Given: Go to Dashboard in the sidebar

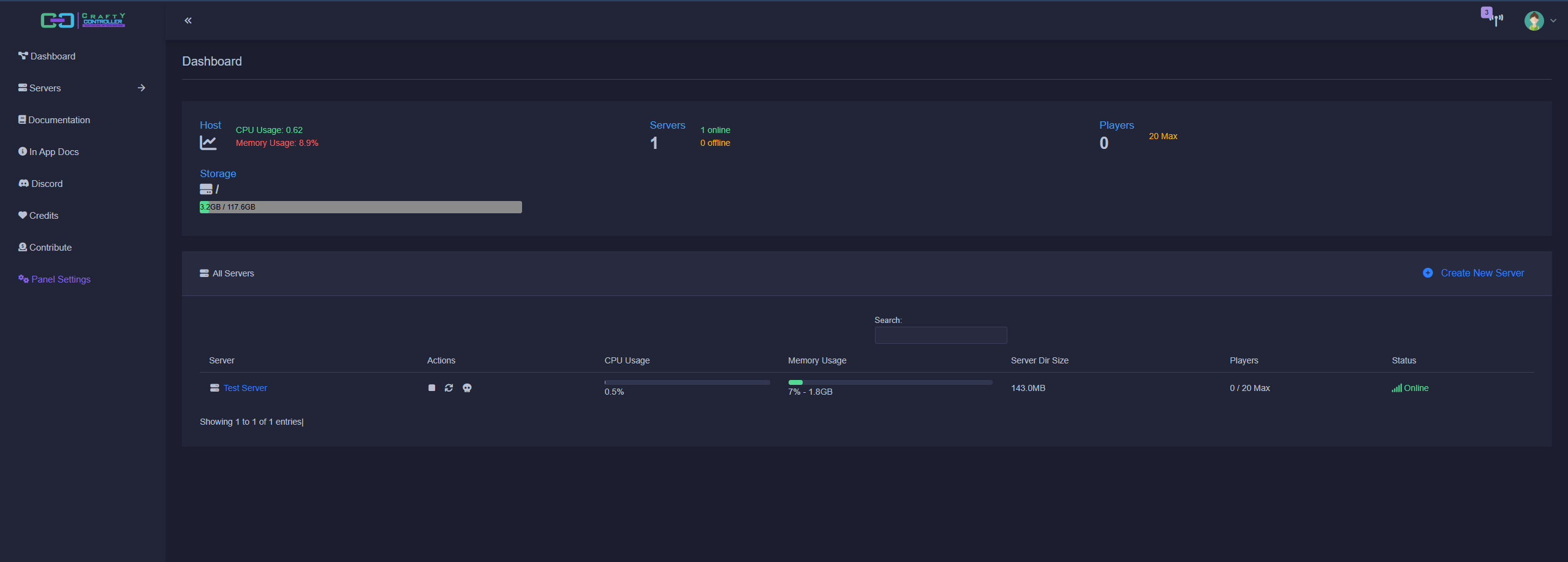Looking at the screenshot, I should tap(53, 56).
